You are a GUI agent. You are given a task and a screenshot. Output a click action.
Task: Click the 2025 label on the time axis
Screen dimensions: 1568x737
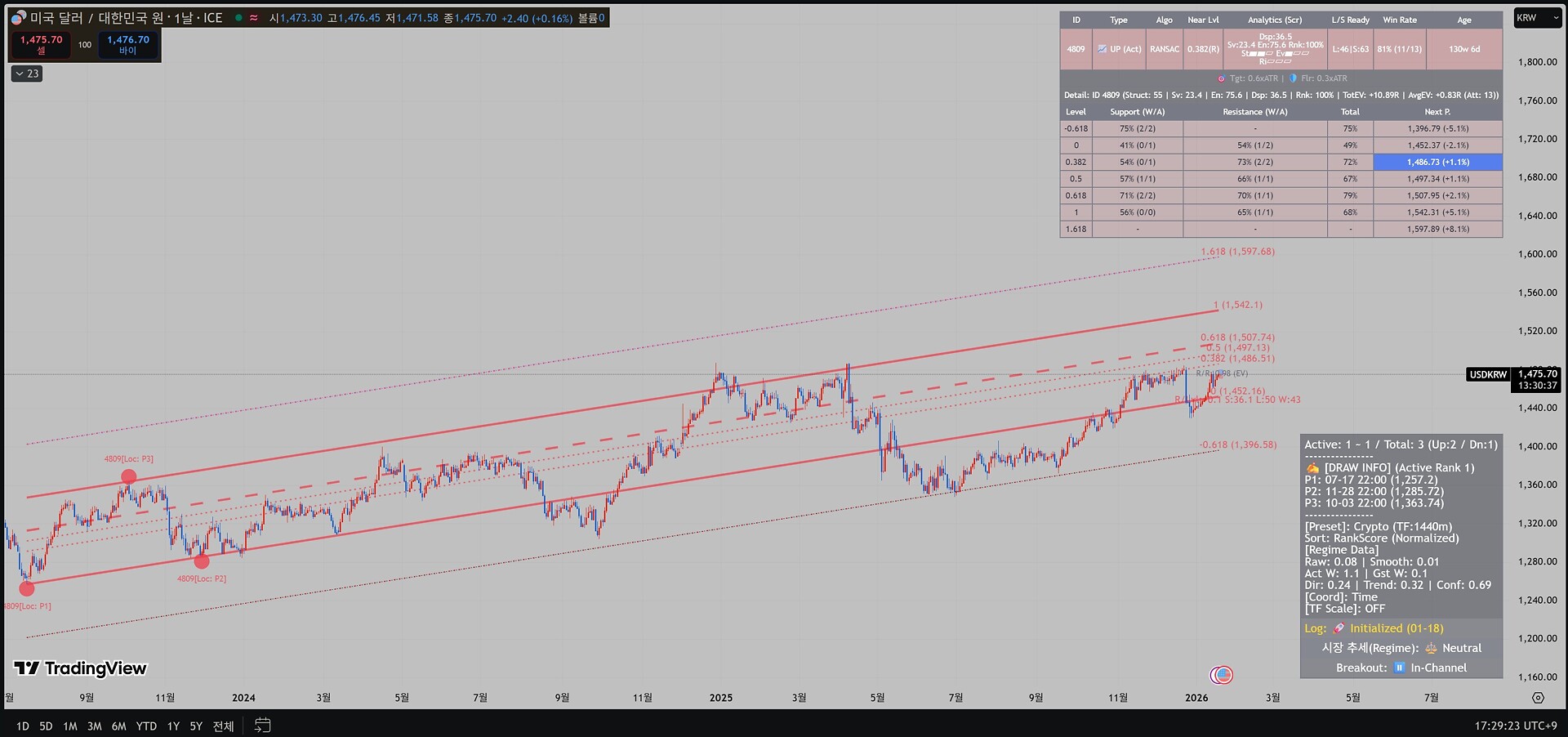tap(721, 698)
